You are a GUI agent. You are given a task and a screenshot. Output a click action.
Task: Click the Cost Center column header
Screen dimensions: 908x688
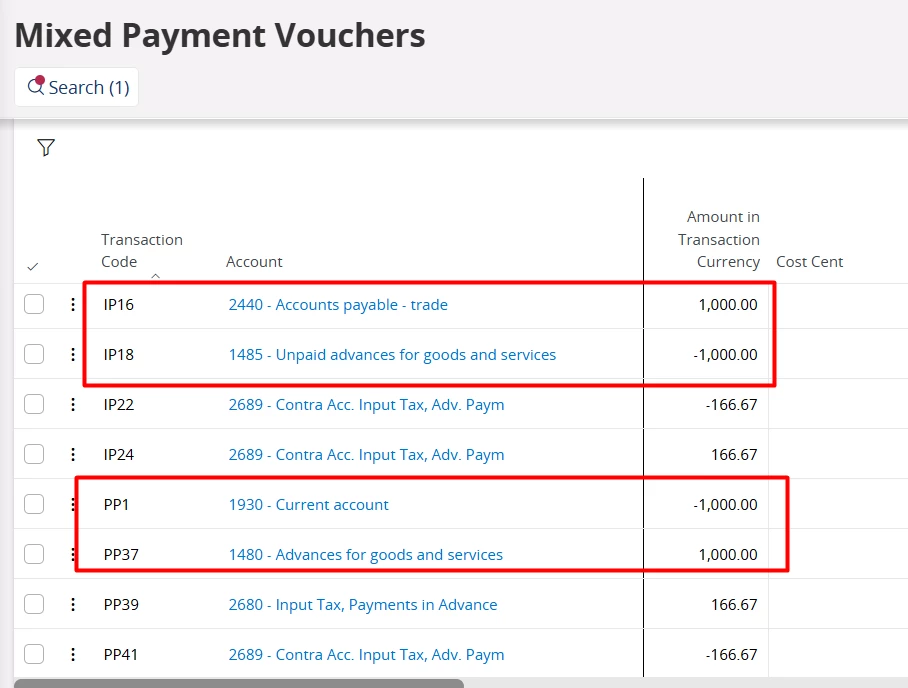pos(809,262)
